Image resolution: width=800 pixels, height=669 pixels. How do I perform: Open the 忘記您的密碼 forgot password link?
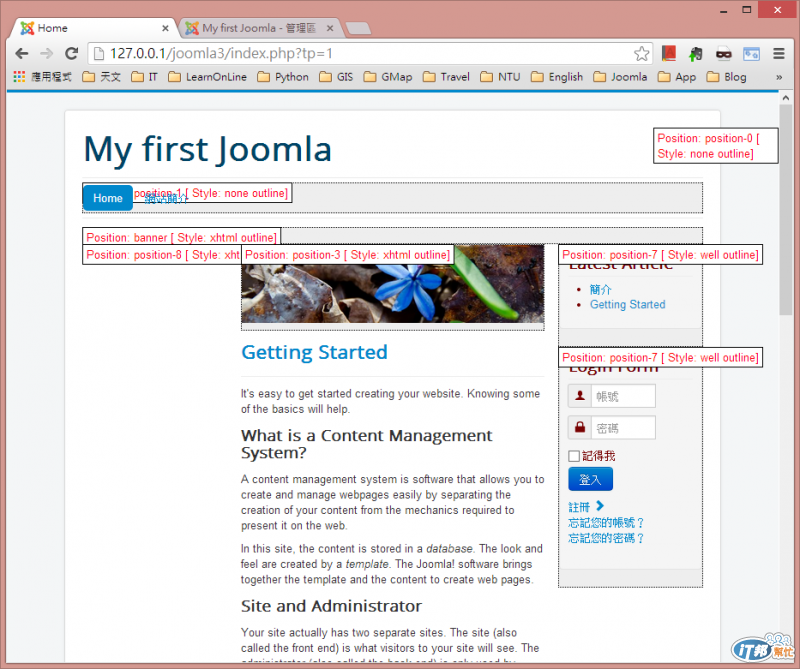(606, 538)
